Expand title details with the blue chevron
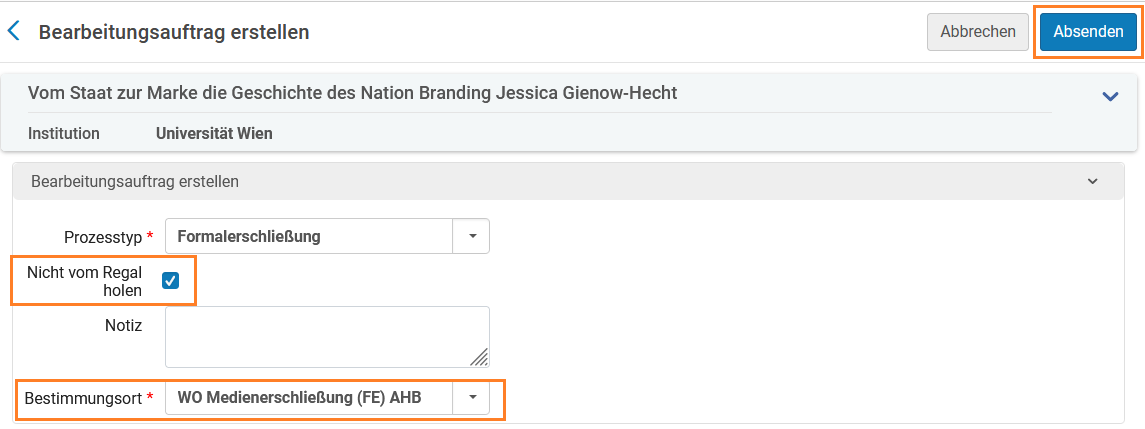Viewport: 1145px width, 429px height. 1110,96
